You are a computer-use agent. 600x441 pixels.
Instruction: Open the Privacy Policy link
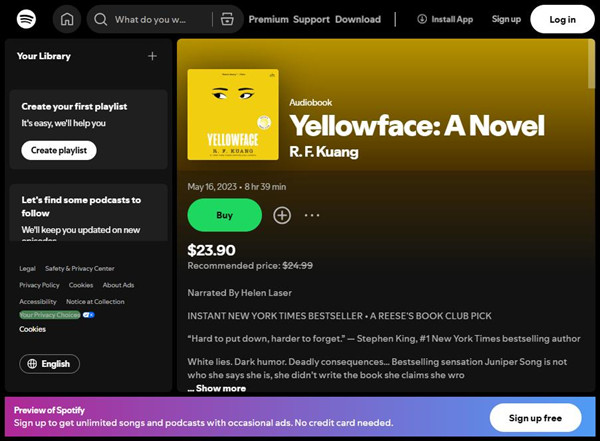coord(39,285)
